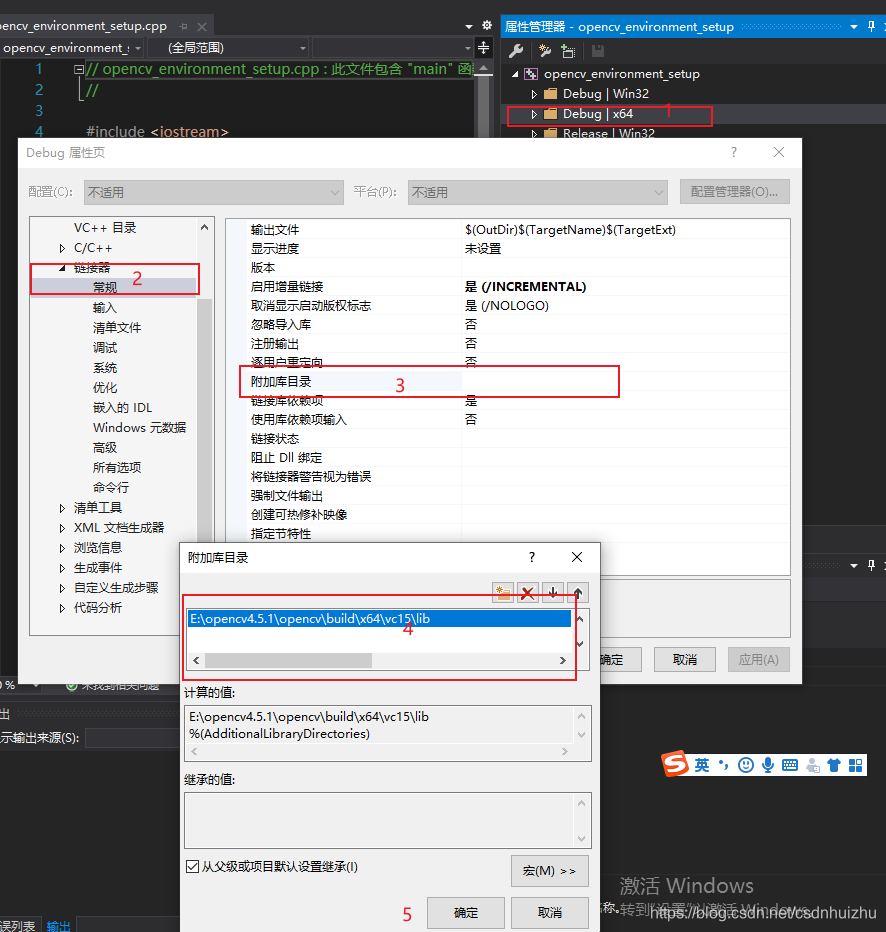Click 确定 in the 附加库目录 dialog
Viewport: 886px width, 932px height.
(466, 912)
